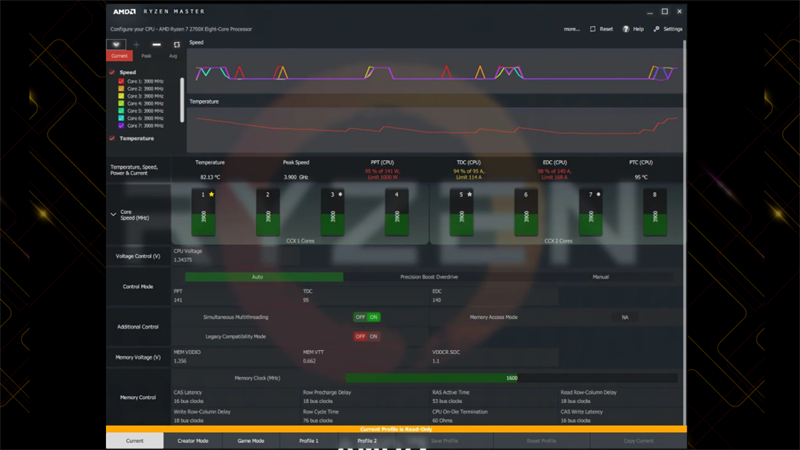This screenshot has width=800, height=450.
Task: Click the PPT value 141
Action: (178, 300)
